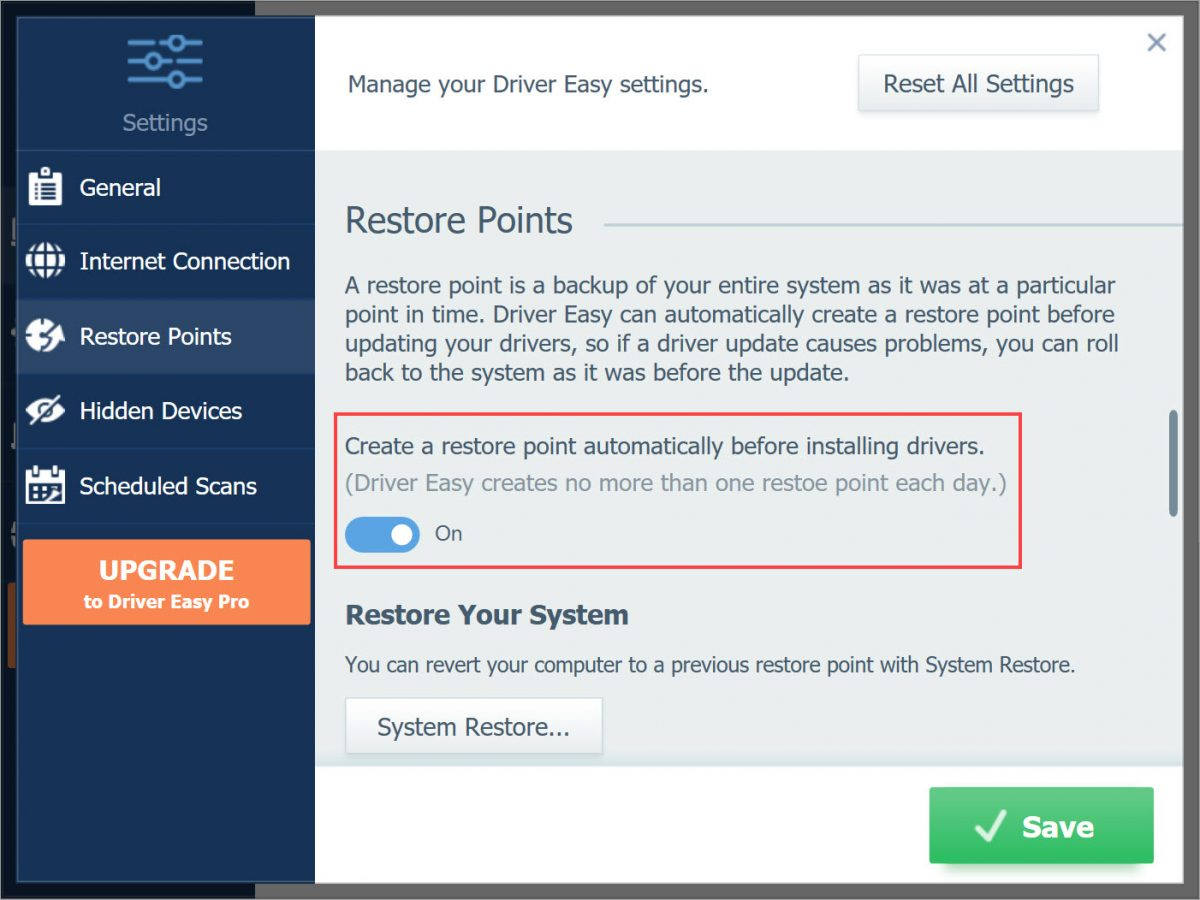Close the settings window with X
The height and width of the screenshot is (900, 1200).
(1156, 42)
